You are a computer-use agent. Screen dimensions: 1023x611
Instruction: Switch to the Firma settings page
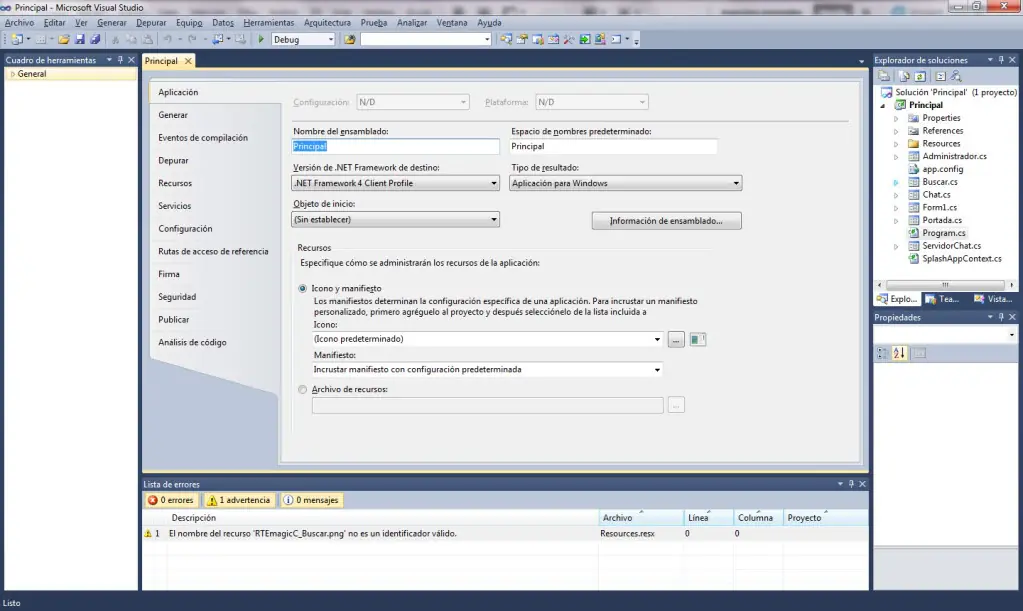click(169, 275)
